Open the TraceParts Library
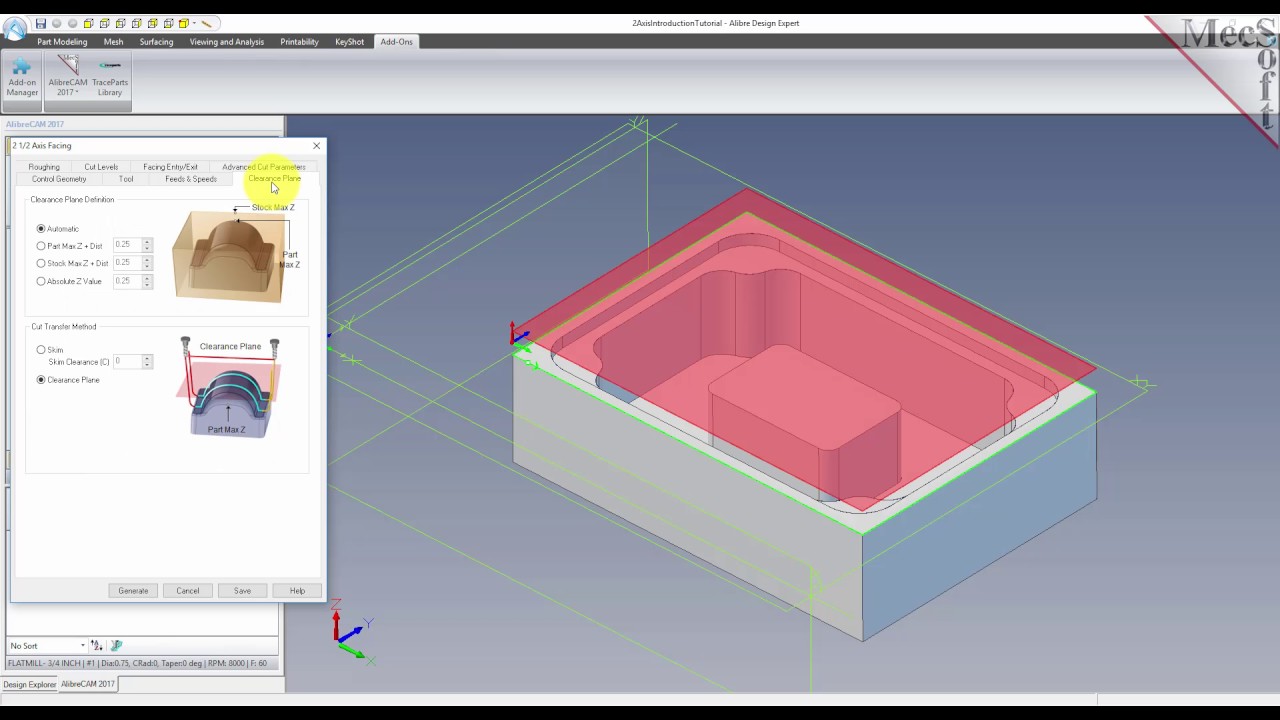 (x=110, y=78)
